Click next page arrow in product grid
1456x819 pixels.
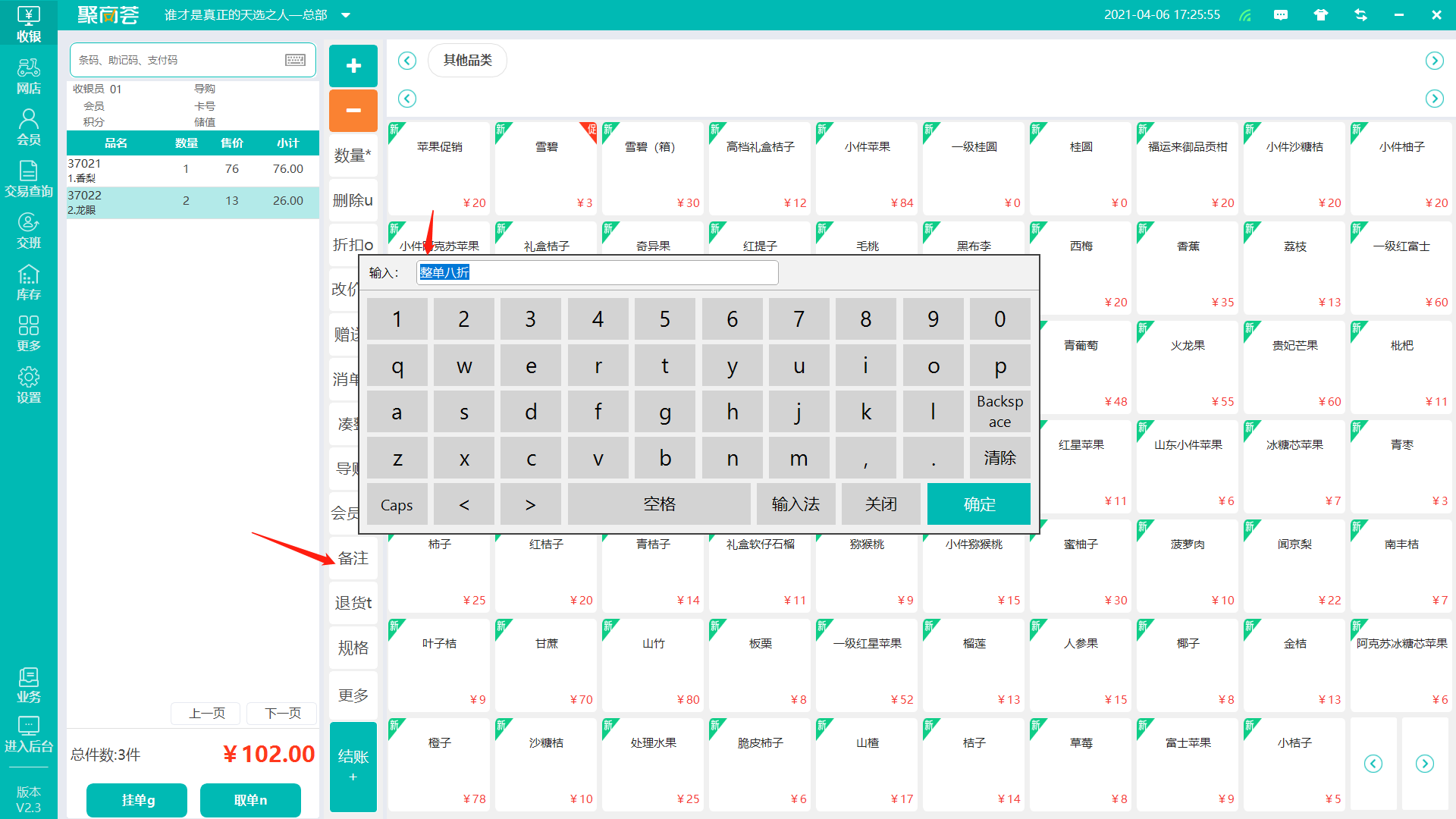point(1425,764)
